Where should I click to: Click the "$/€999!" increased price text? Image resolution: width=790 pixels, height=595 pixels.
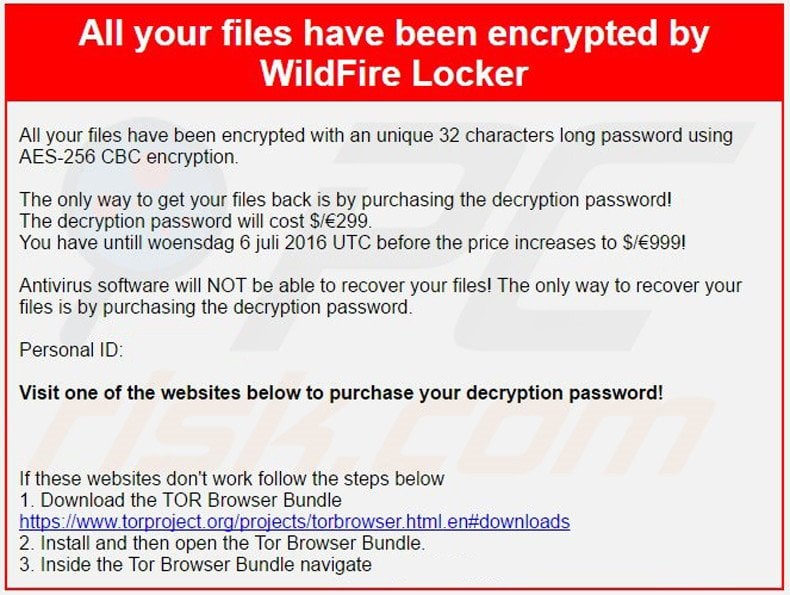pos(654,243)
